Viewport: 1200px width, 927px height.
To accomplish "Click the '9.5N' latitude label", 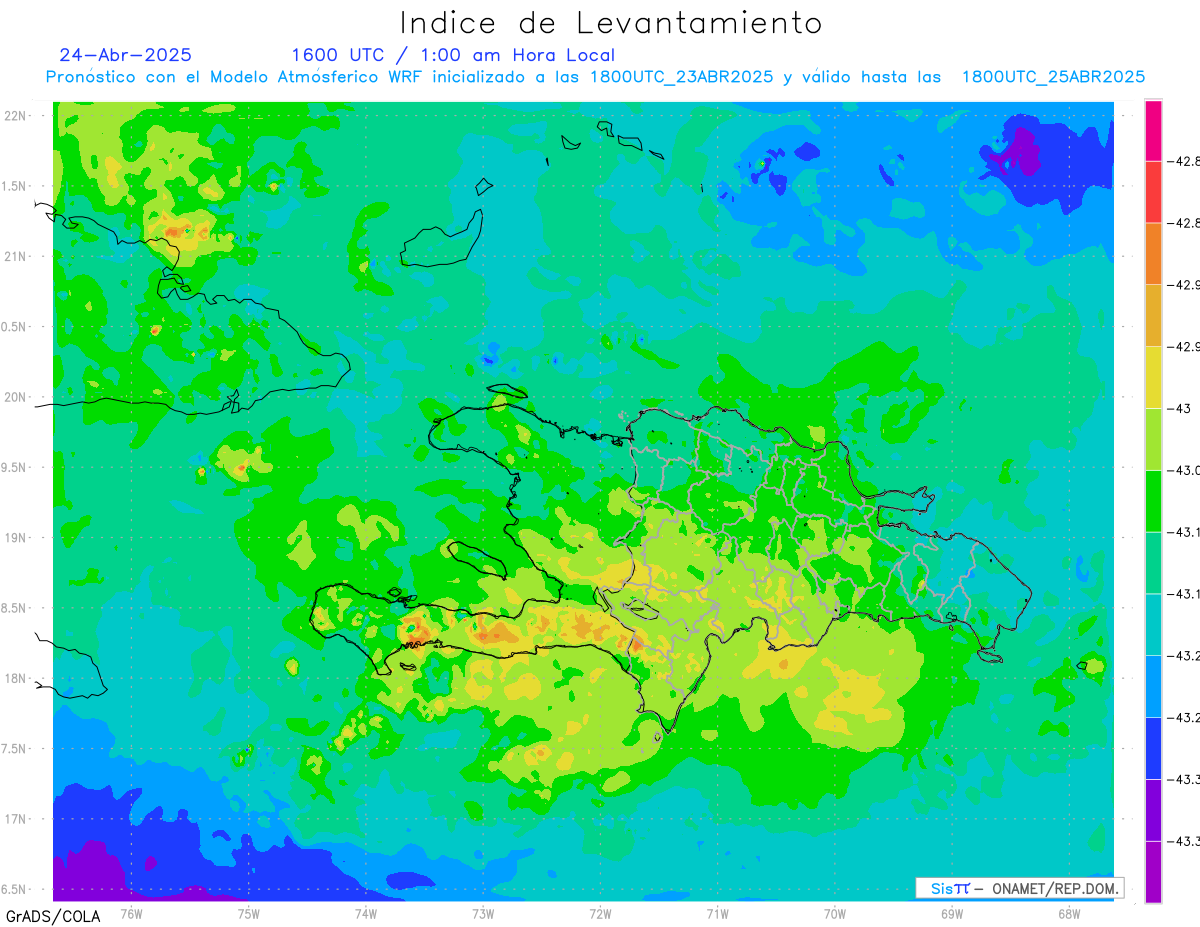I will pos(15,468).
